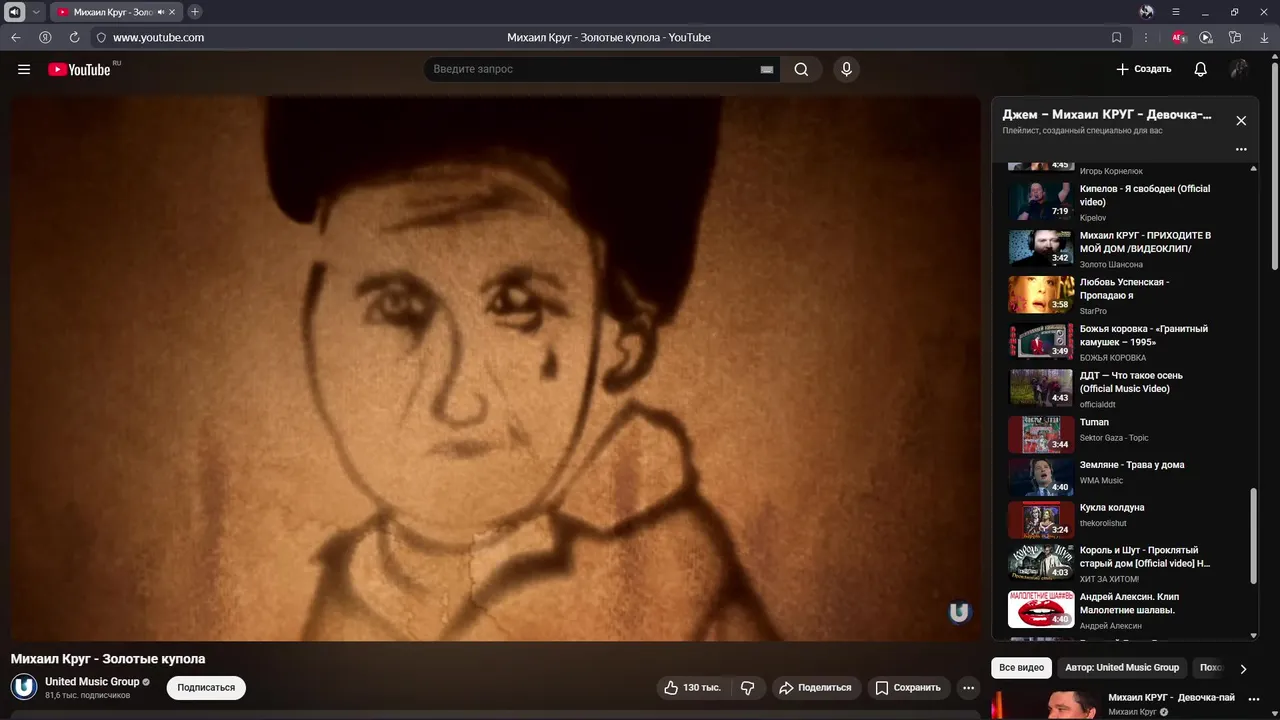
Task: Start voice search with the microphone
Action: pyautogui.click(x=846, y=69)
